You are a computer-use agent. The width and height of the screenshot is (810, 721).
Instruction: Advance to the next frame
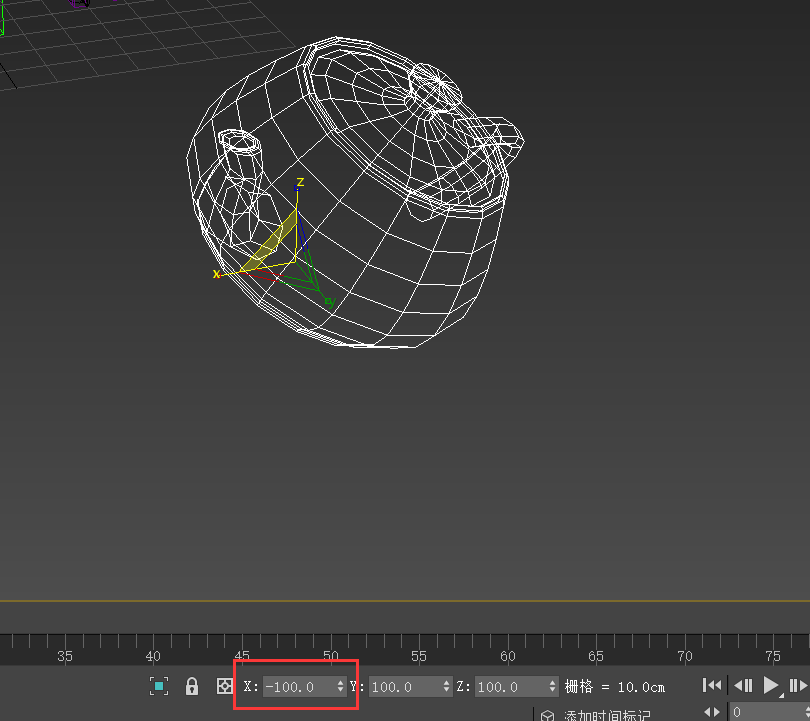coord(798,685)
